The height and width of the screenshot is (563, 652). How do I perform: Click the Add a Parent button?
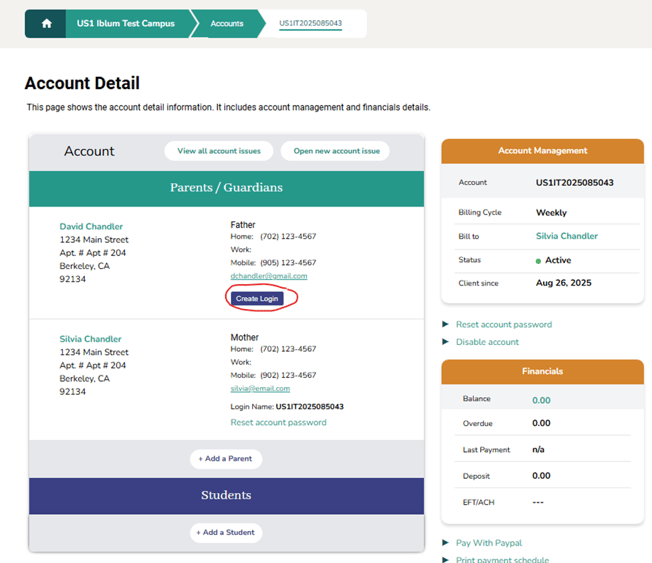click(x=226, y=459)
